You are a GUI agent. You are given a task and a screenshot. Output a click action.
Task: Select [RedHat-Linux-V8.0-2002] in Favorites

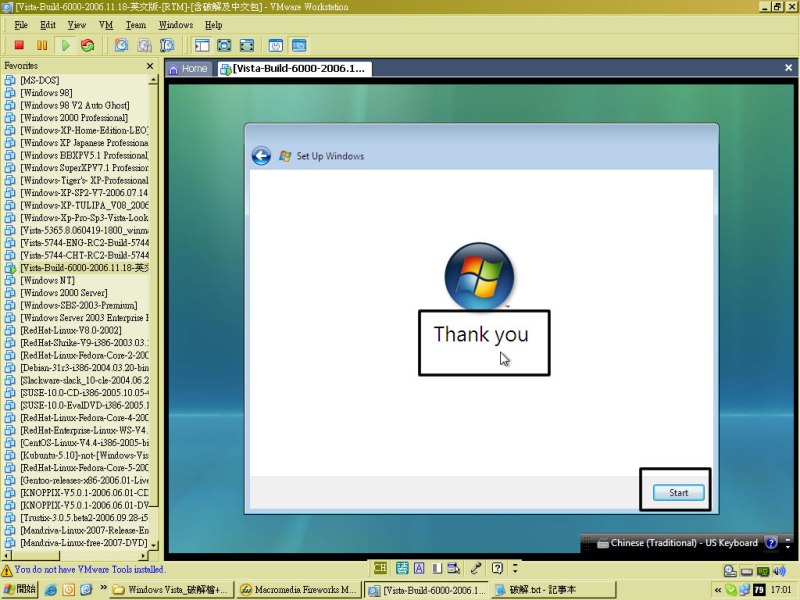(x=70, y=330)
